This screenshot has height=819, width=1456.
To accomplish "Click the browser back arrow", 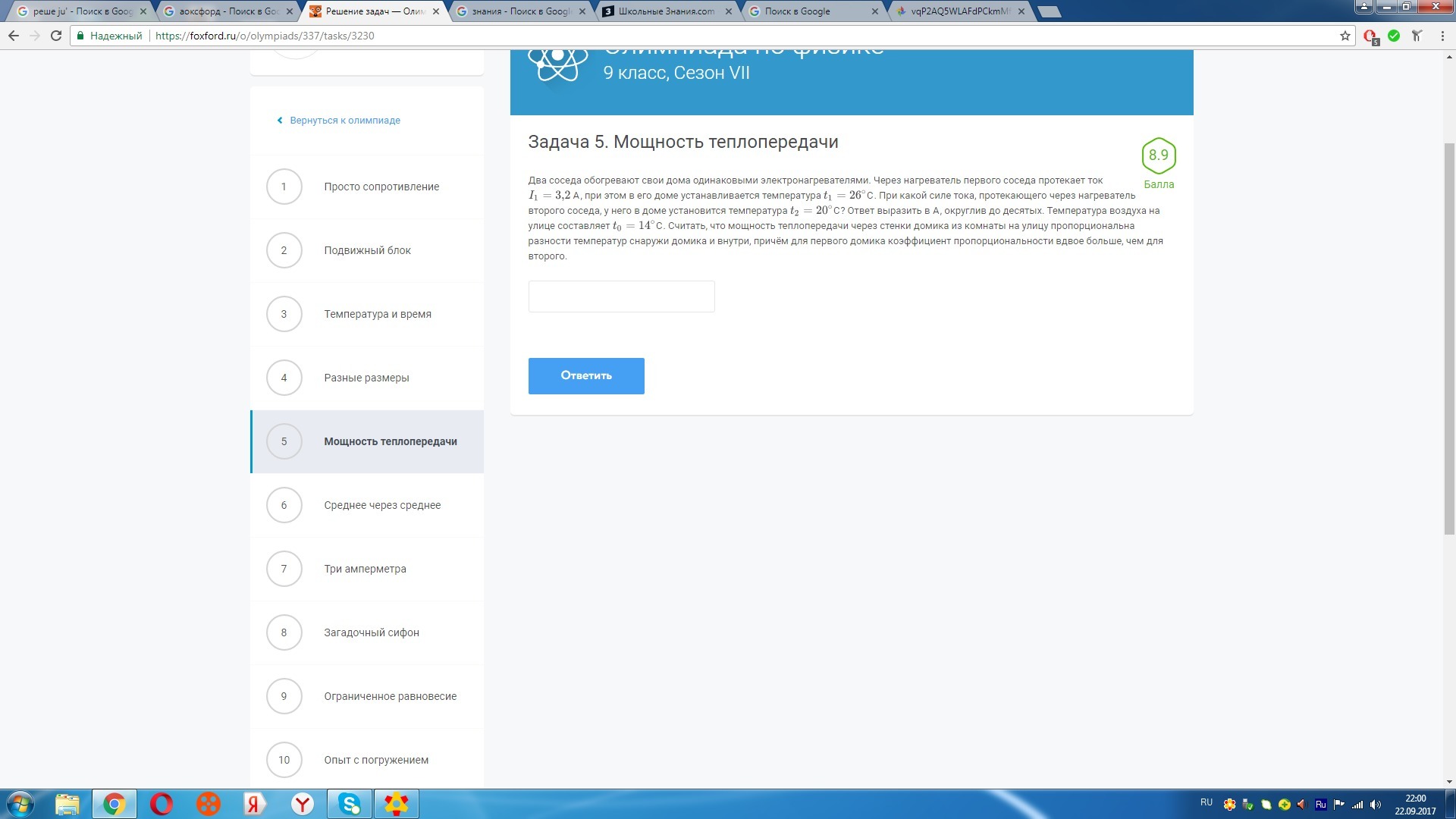I will (x=13, y=36).
